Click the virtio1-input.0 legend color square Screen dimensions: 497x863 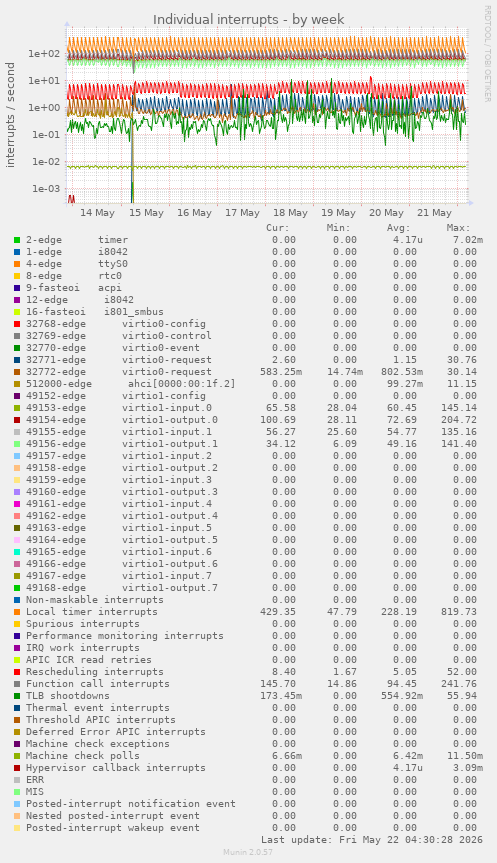tap(17, 408)
